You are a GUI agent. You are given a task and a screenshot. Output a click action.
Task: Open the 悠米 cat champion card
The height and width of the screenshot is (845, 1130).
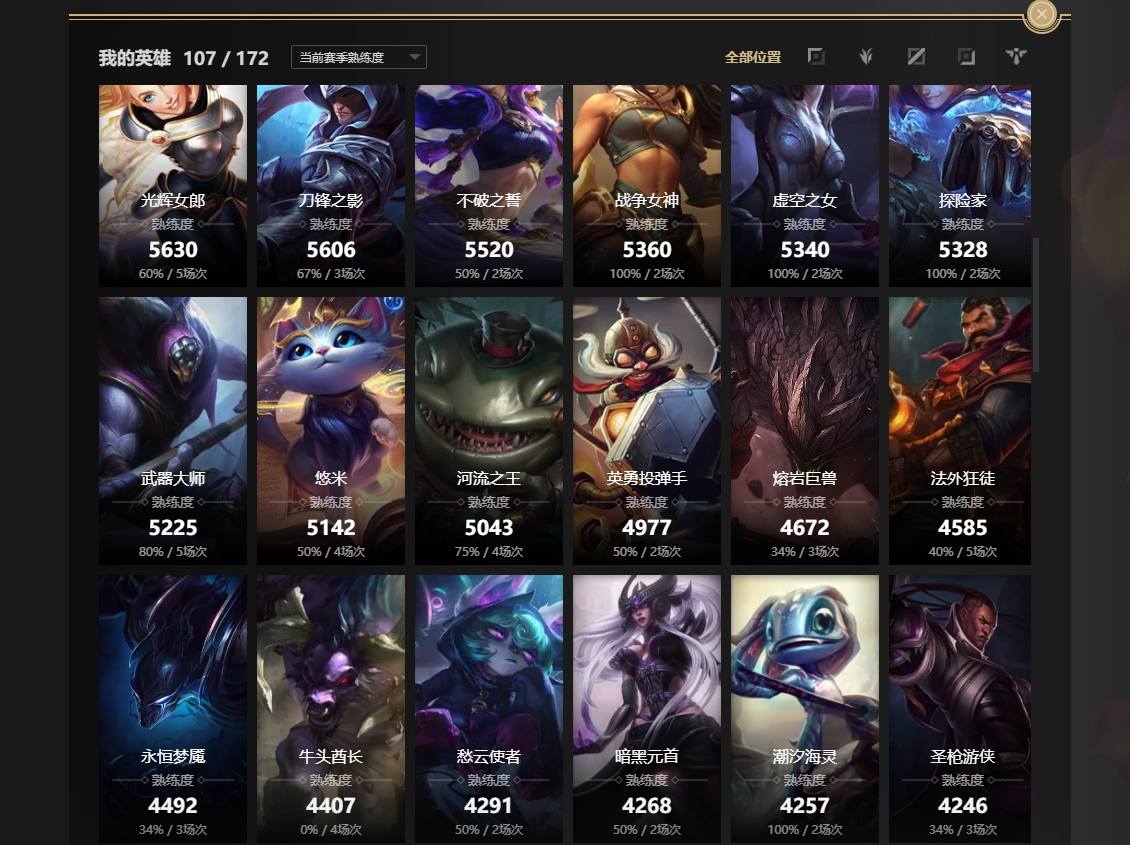[x=331, y=431]
